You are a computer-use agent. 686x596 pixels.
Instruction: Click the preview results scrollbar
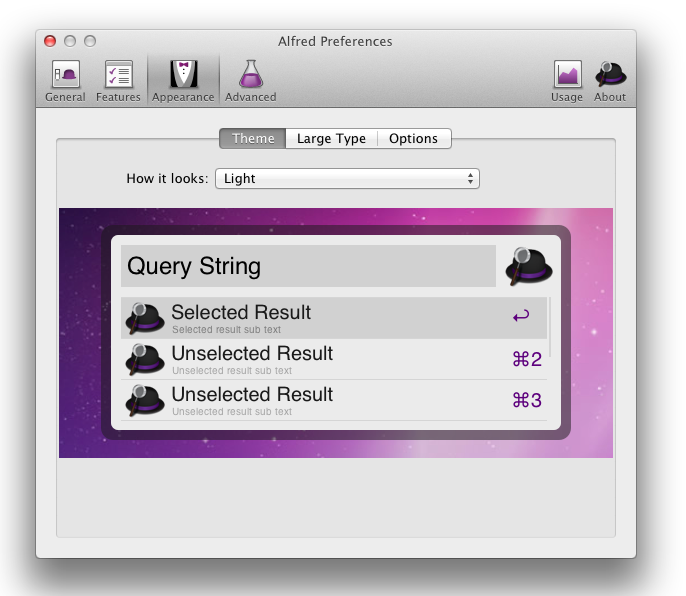550,327
